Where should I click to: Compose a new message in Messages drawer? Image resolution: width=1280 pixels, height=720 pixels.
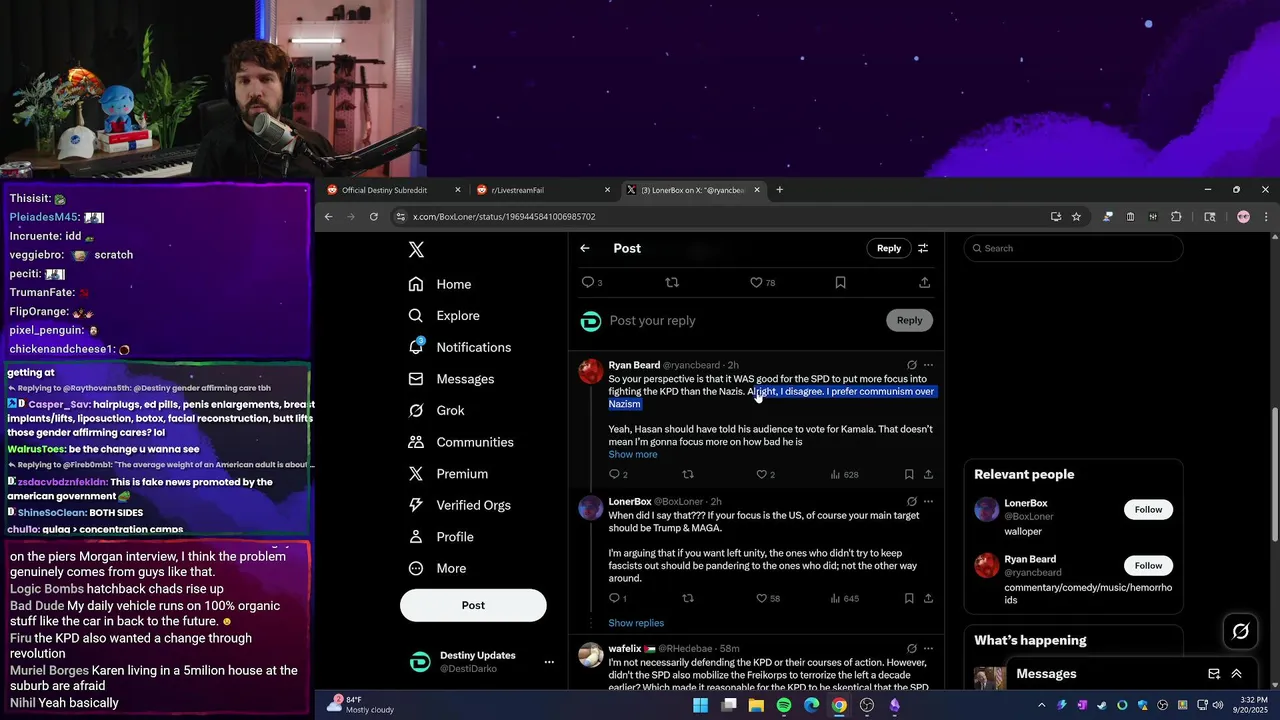click(x=1214, y=674)
